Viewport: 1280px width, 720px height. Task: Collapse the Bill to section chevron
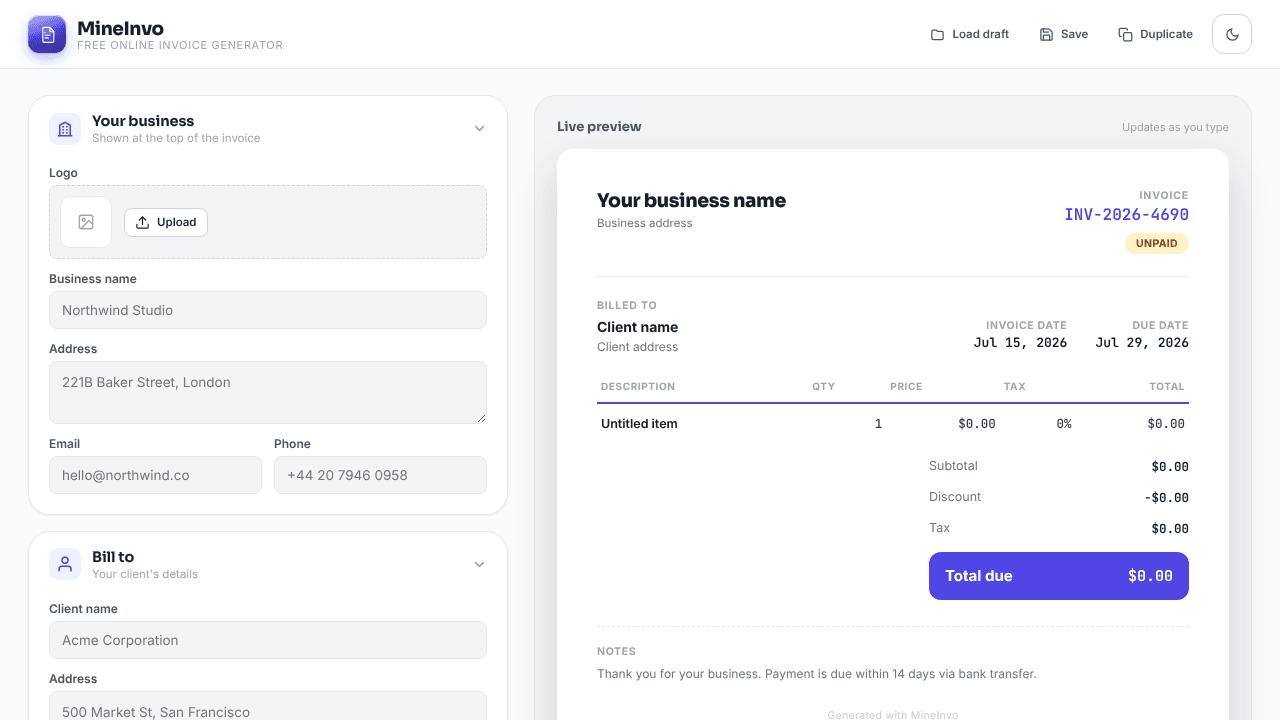[x=479, y=564]
